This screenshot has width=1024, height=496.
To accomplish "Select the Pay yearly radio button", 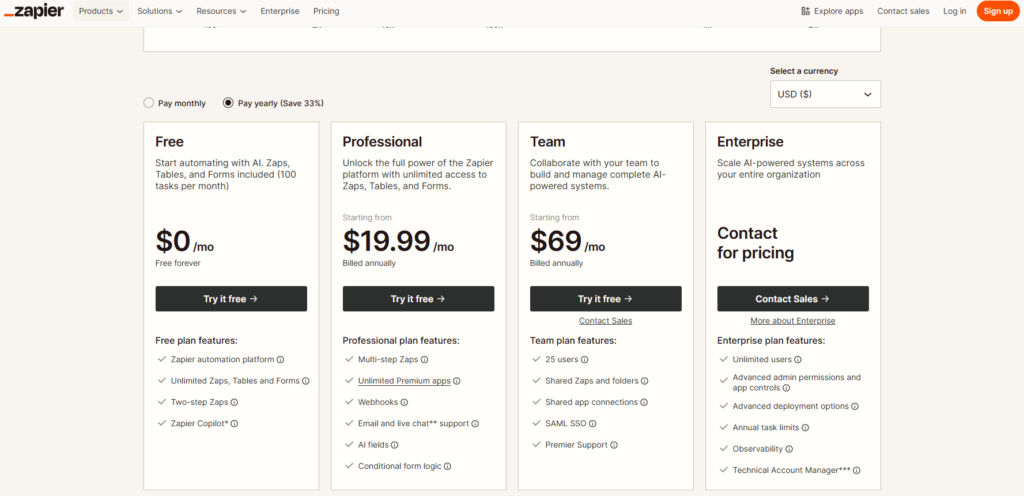I will [228, 103].
